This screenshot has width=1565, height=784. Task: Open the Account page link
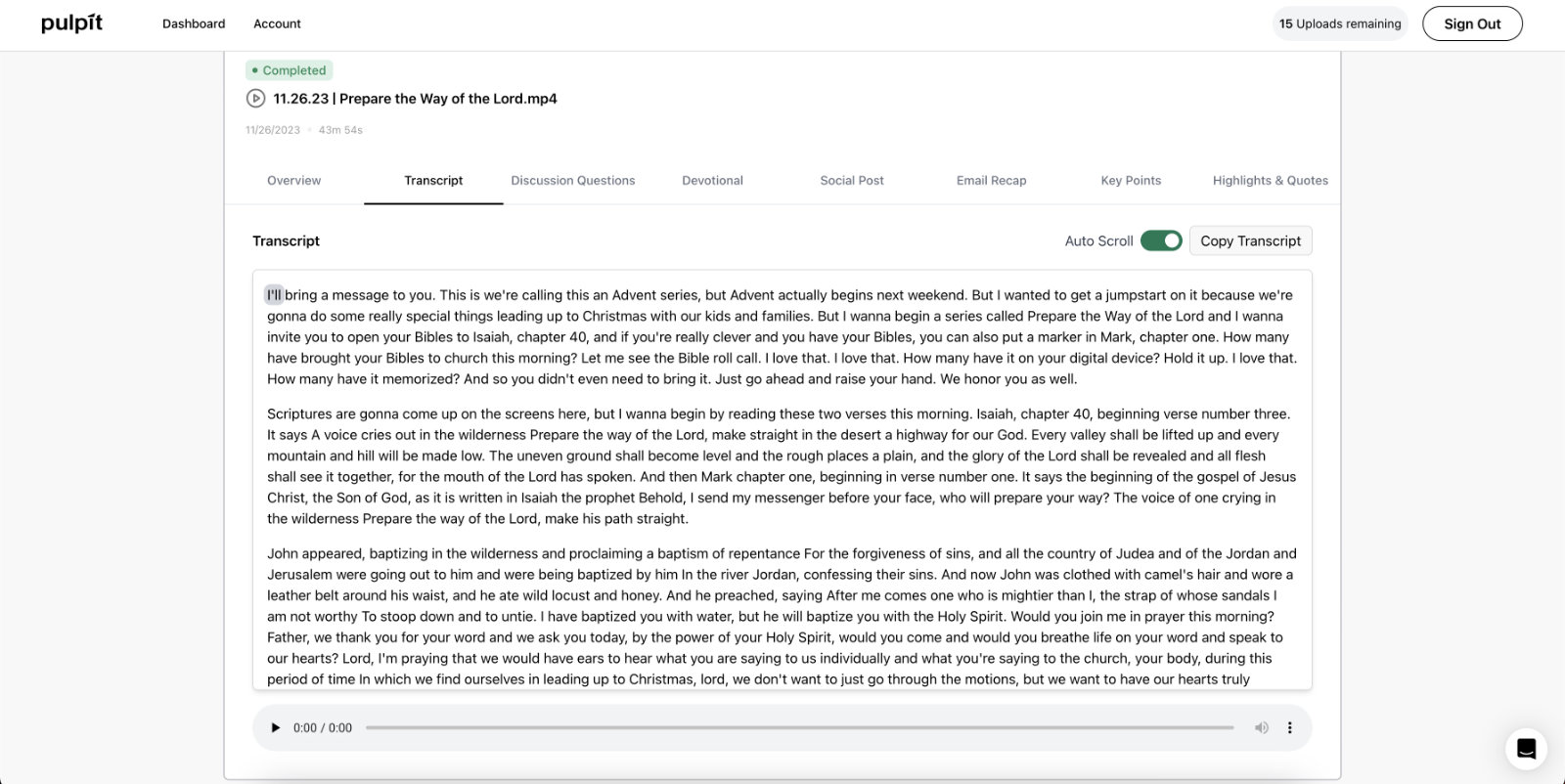pyautogui.click(x=277, y=23)
